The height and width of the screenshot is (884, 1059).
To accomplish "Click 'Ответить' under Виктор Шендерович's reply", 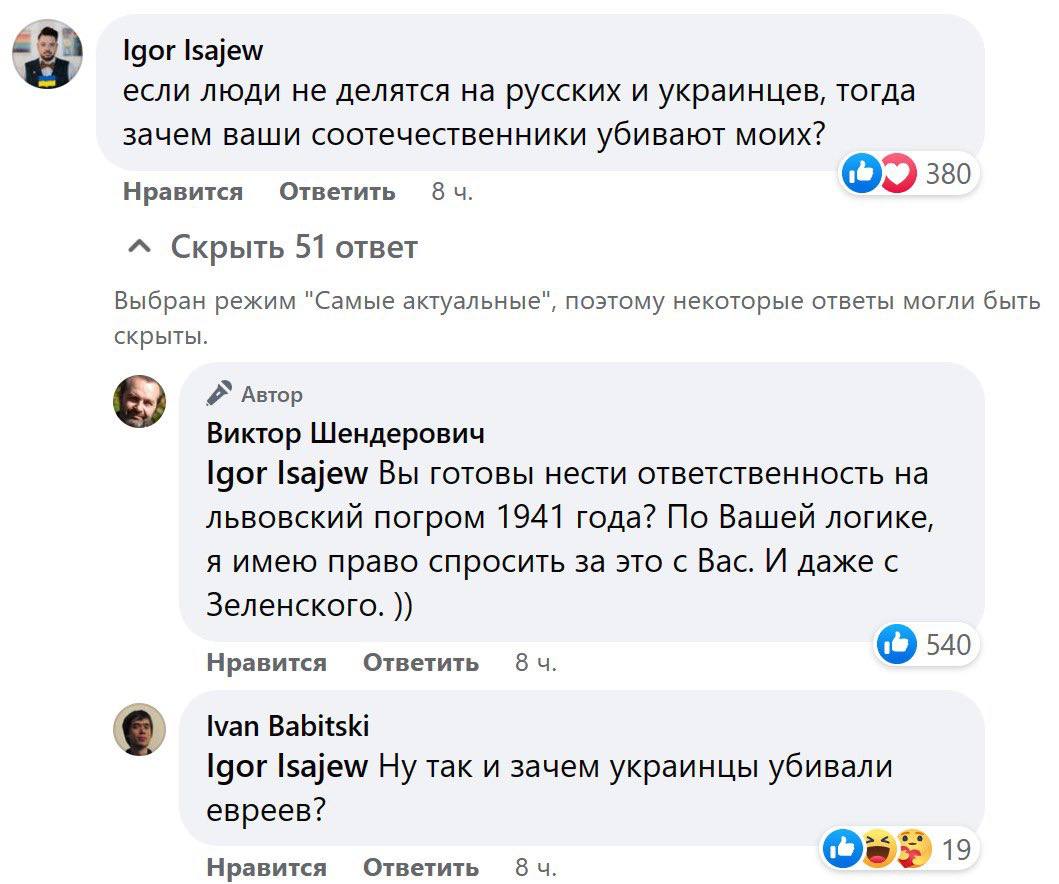I will [x=421, y=662].
